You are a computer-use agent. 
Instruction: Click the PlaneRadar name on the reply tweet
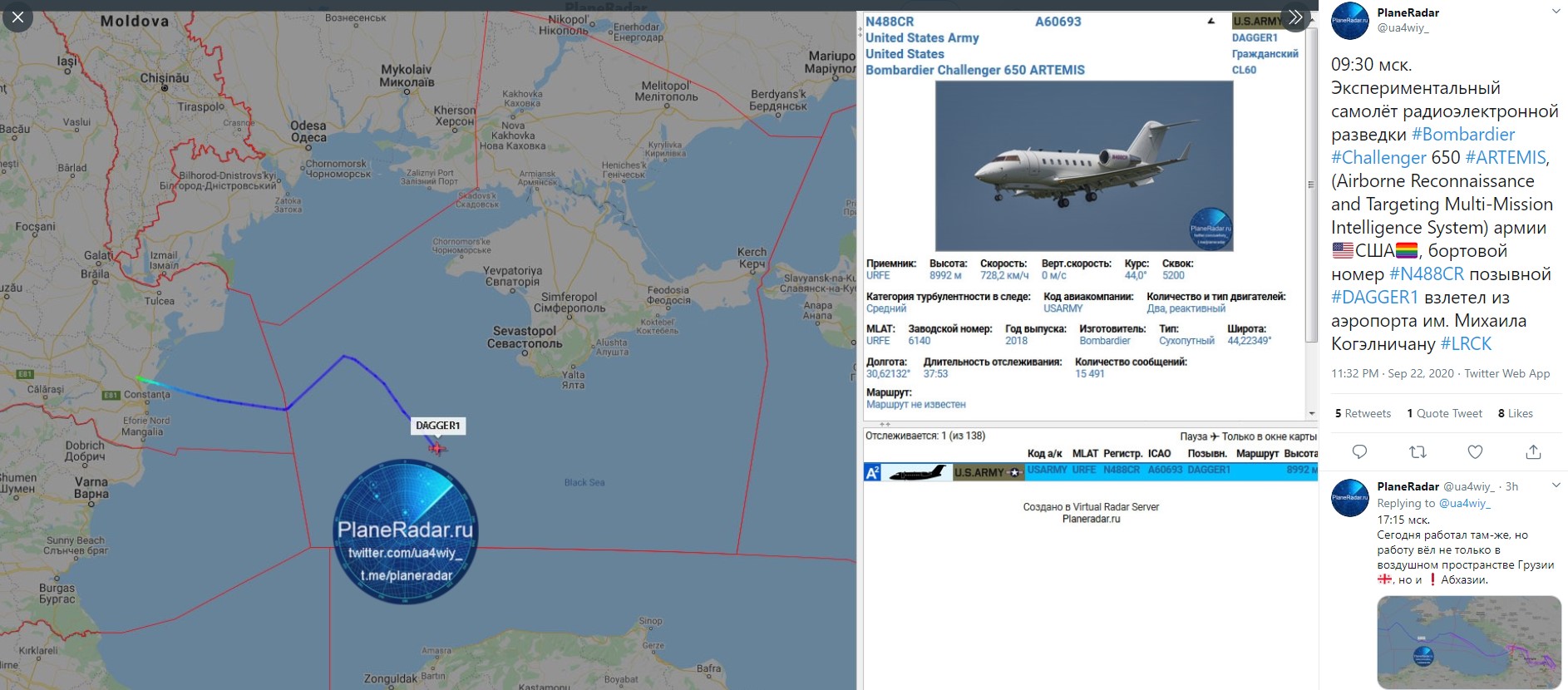click(x=1408, y=486)
